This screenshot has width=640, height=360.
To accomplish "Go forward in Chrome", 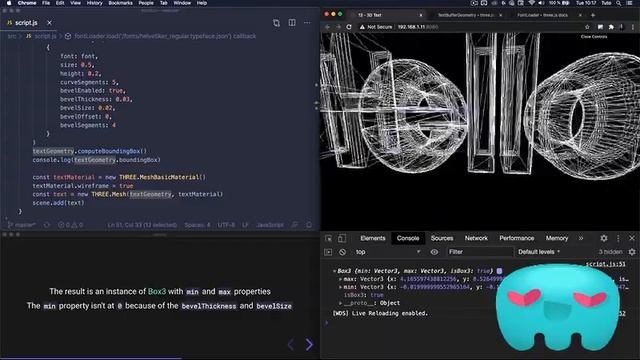I will (x=338, y=27).
